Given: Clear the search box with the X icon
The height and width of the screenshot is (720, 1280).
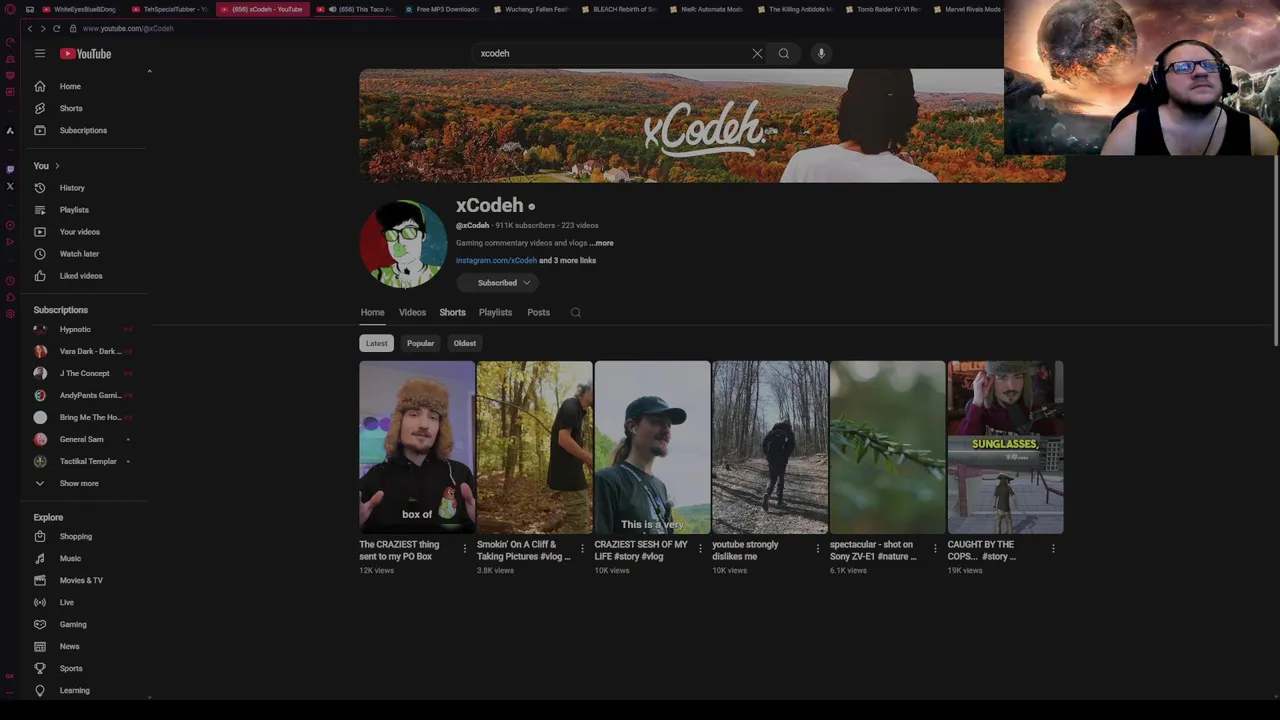Looking at the screenshot, I should pyautogui.click(x=757, y=53).
